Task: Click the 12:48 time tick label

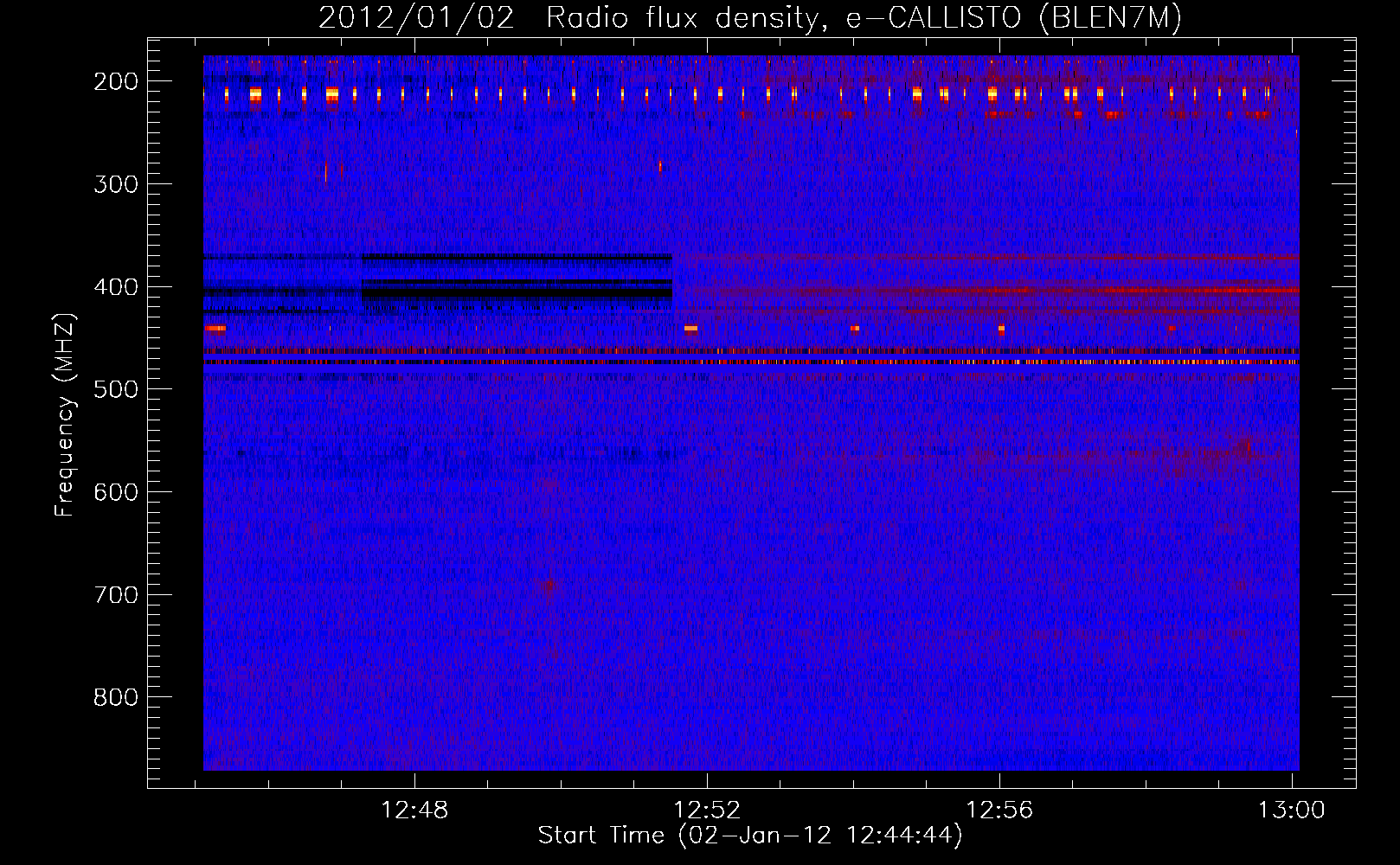Action: 414,811
